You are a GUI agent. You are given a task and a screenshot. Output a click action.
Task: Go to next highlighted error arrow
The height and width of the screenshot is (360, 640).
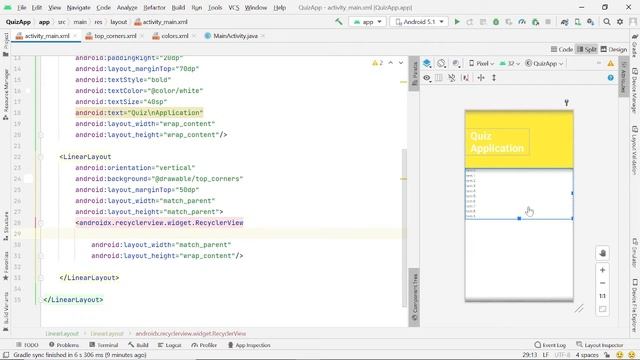(x=401, y=63)
